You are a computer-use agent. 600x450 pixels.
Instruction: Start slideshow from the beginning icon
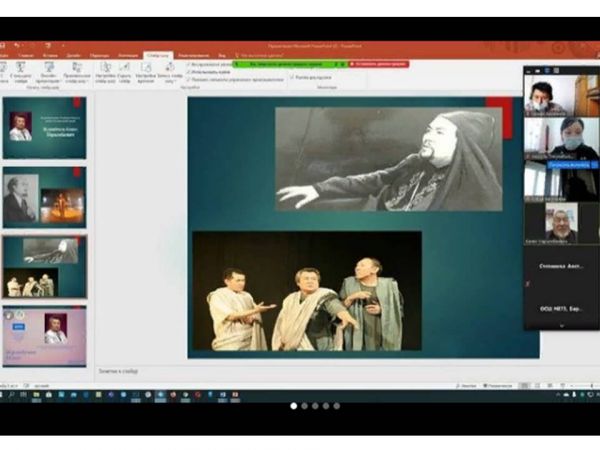(4, 68)
